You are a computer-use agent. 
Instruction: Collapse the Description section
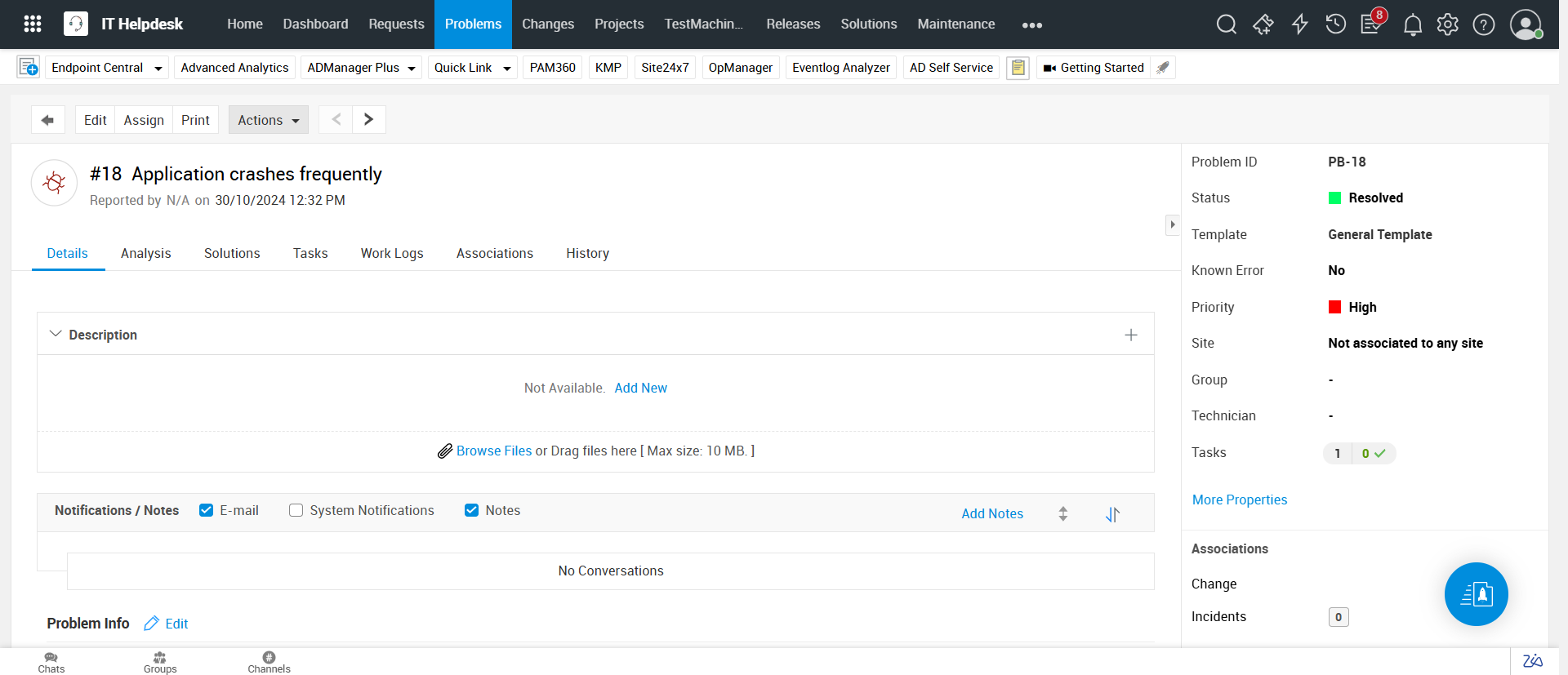(56, 335)
